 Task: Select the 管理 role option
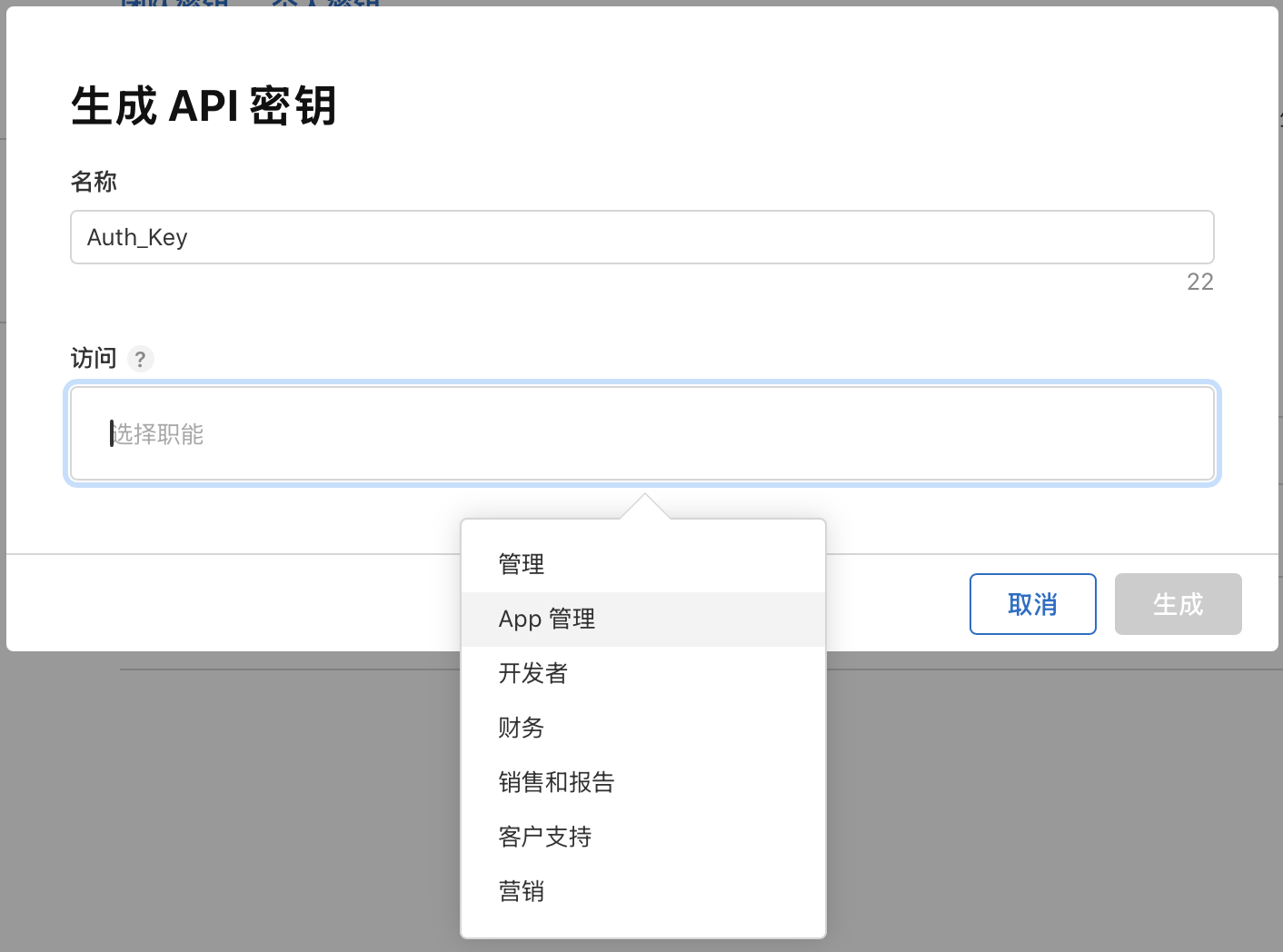click(643, 564)
